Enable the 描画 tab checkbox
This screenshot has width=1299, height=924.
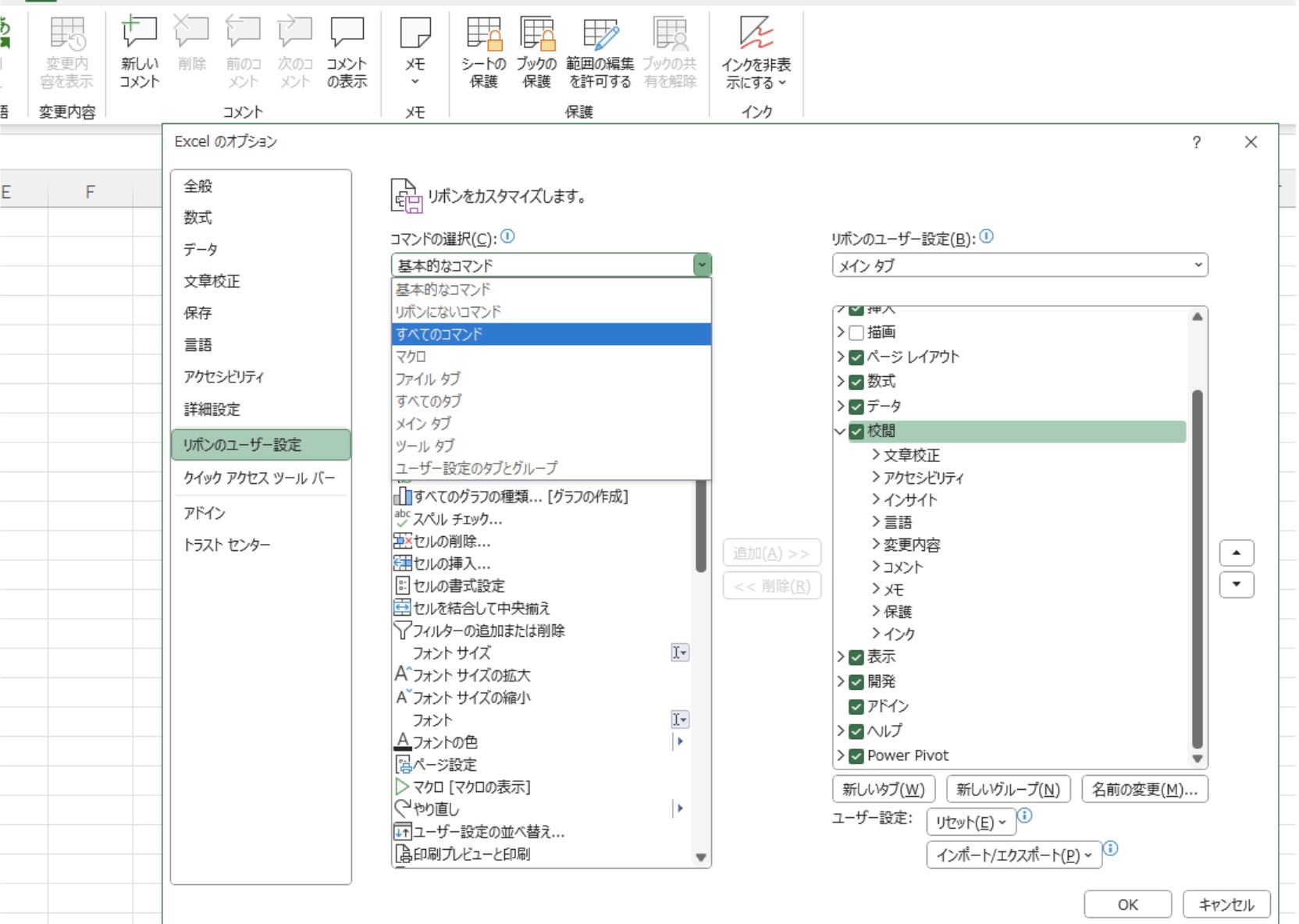[856, 332]
